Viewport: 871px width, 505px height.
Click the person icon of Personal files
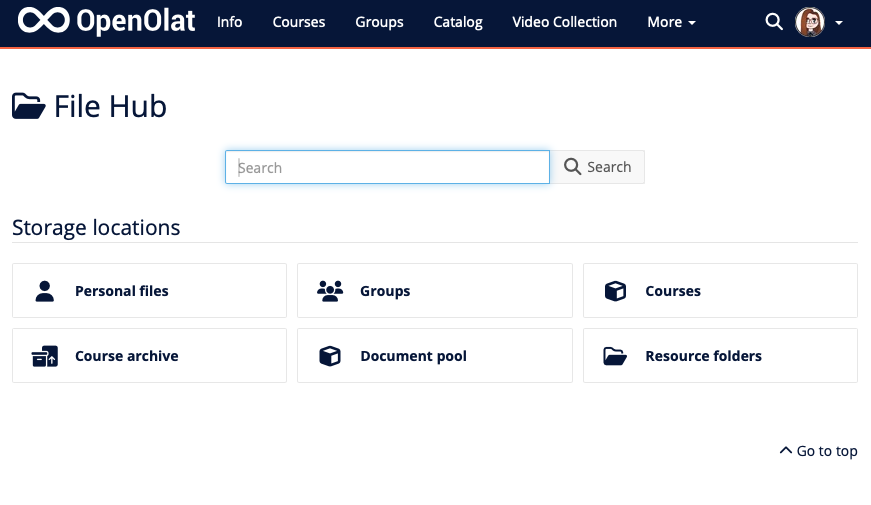coord(45,291)
